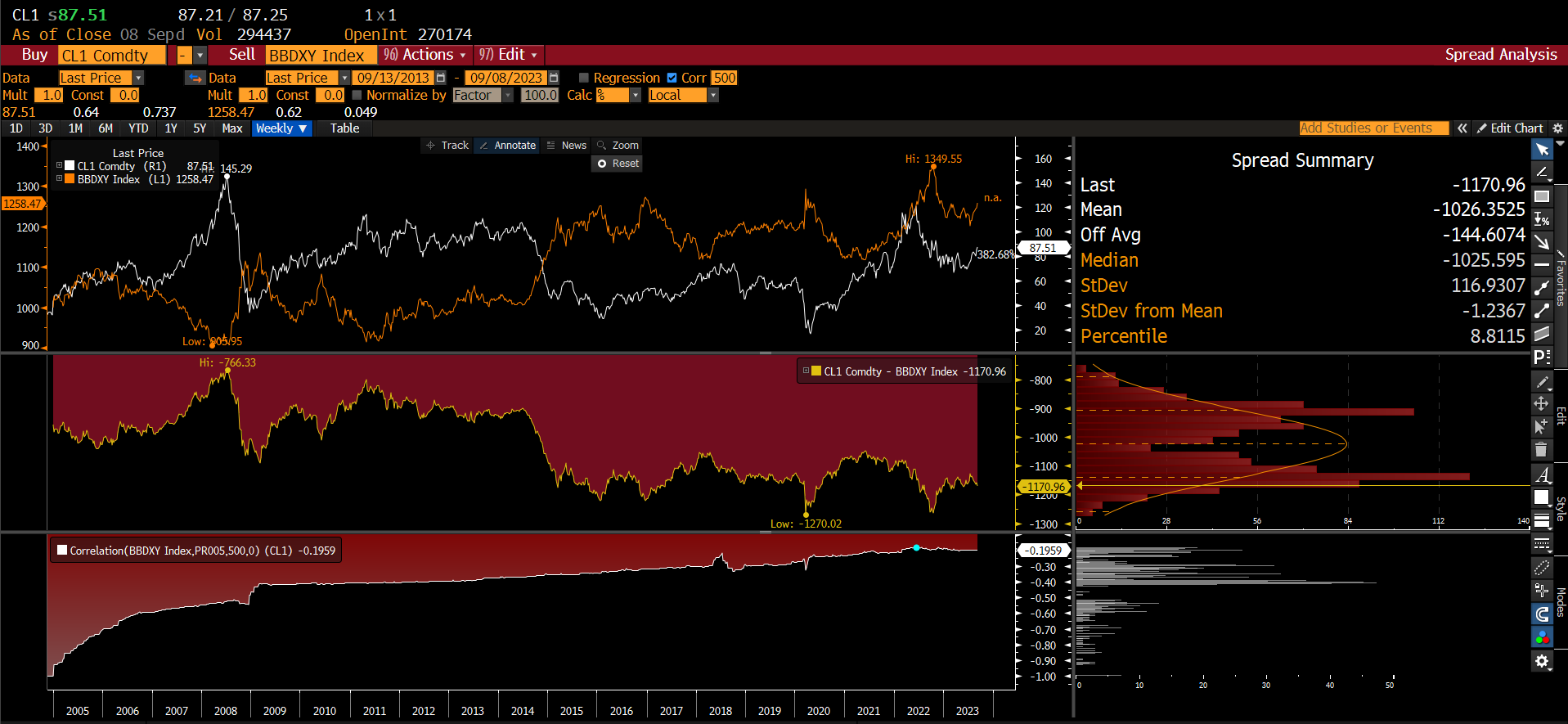
Task: Open the toolbar settings gear at bottom
Action: [x=1542, y=661]
